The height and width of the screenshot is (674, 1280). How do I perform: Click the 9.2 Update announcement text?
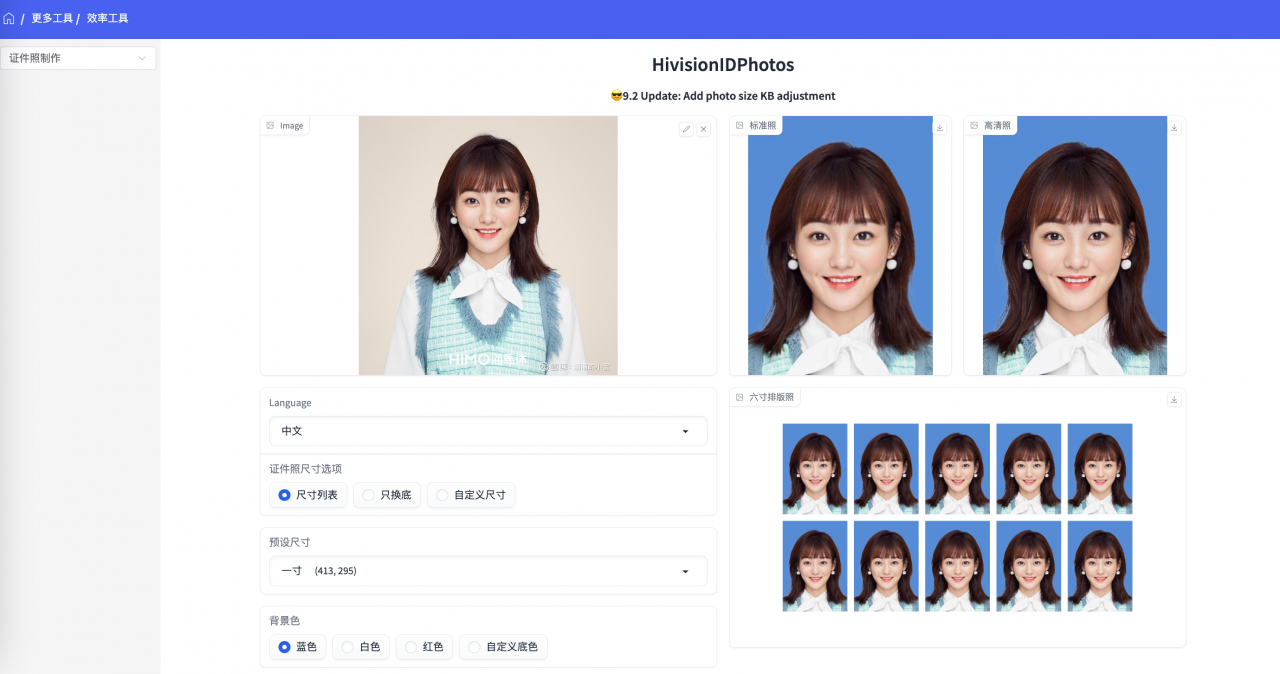pos(723,96)
